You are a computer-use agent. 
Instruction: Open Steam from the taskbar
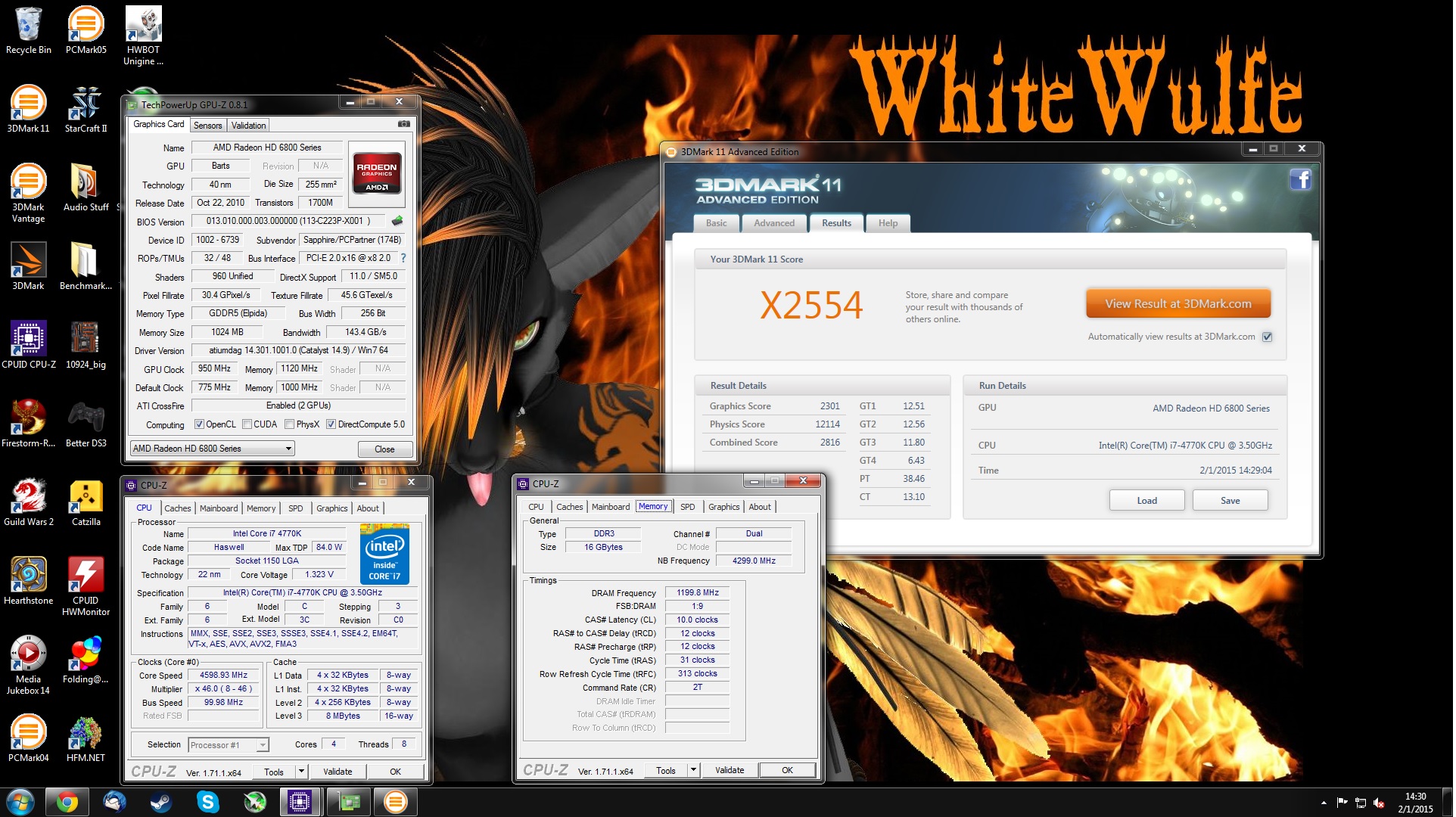click(x=160, y=802)
